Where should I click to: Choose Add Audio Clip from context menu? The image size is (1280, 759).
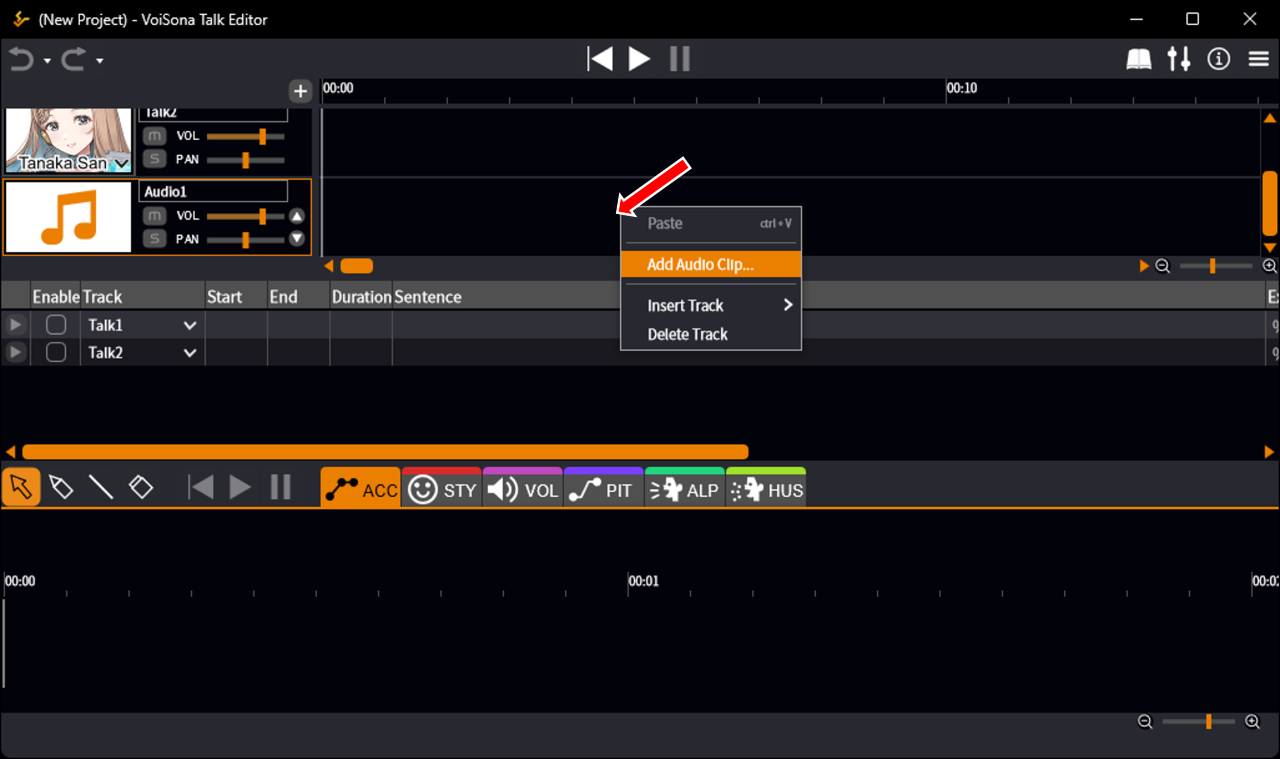(x=711, y=265)
